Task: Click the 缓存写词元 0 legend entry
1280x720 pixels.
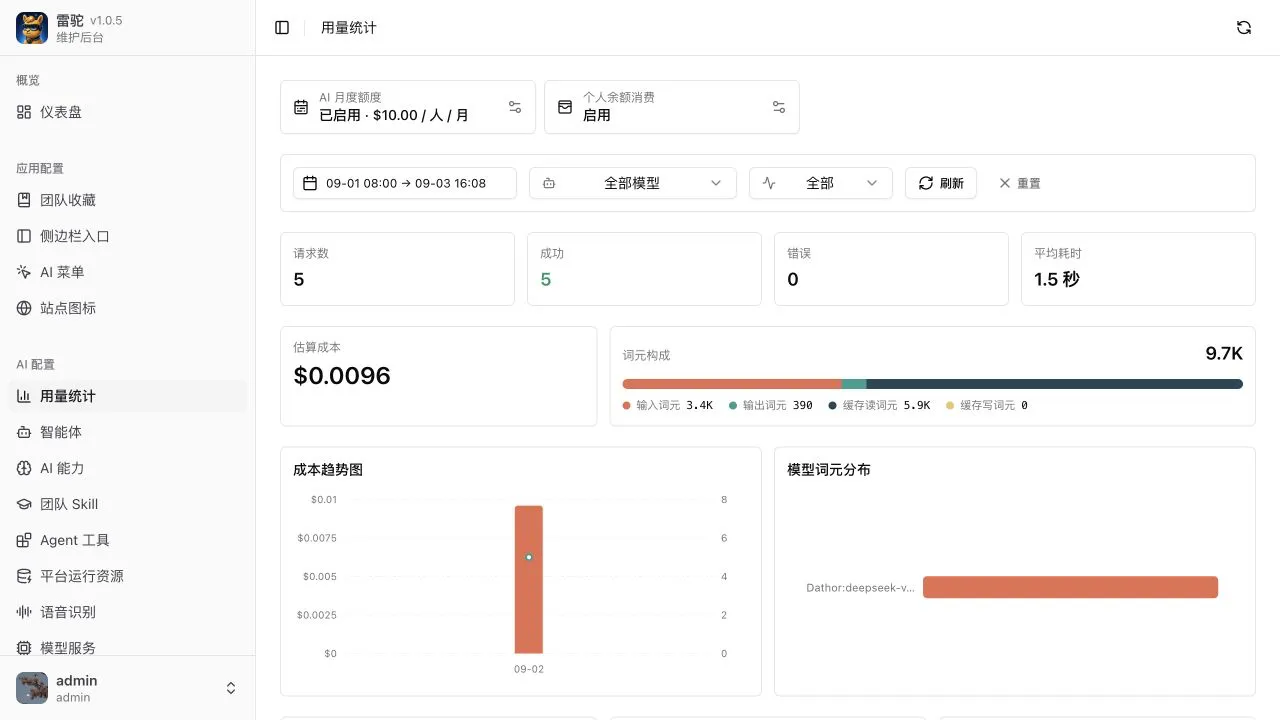Action: [x=987, y=406]
